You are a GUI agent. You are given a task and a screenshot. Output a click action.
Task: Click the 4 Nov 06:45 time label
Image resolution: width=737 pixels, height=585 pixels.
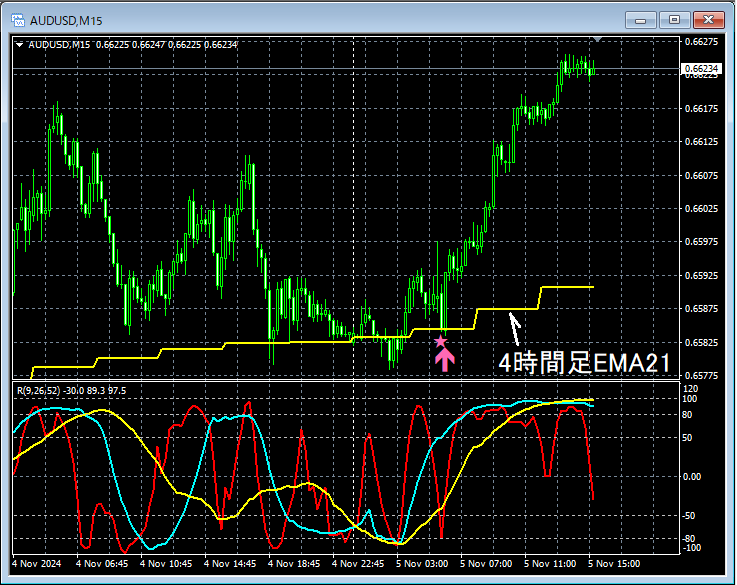[102, 563]
